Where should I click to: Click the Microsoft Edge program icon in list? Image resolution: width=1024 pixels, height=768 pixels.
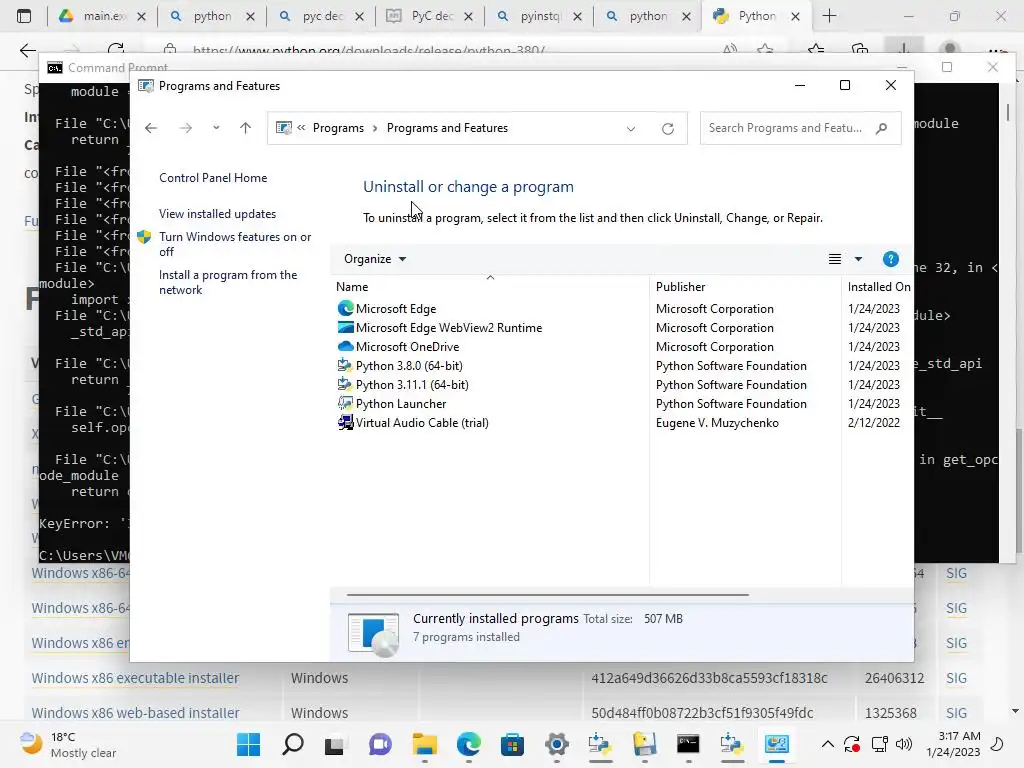[x=345, y=308]
